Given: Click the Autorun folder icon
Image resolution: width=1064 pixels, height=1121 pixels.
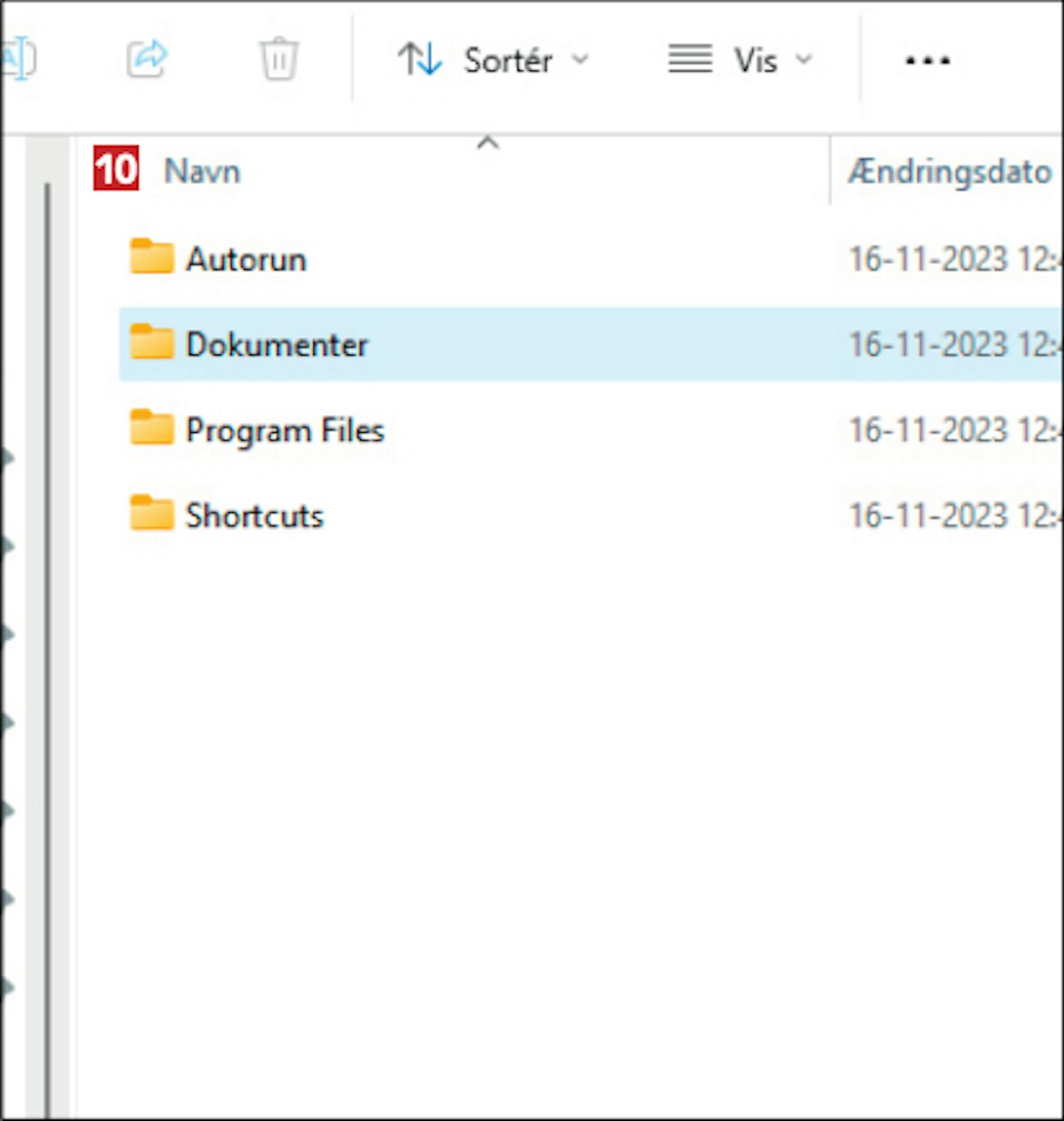Looking at the screenshot, I should 152,257.
